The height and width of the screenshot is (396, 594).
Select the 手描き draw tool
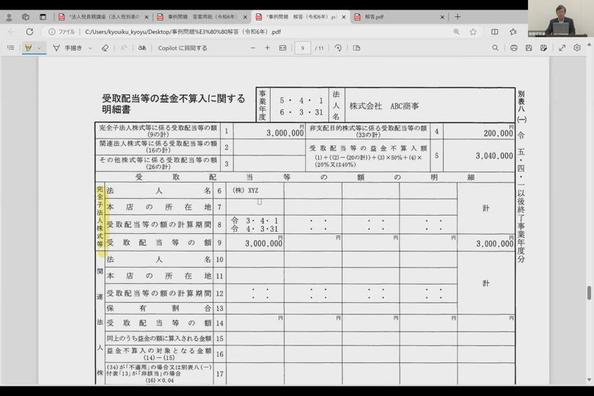coord(68,48)
